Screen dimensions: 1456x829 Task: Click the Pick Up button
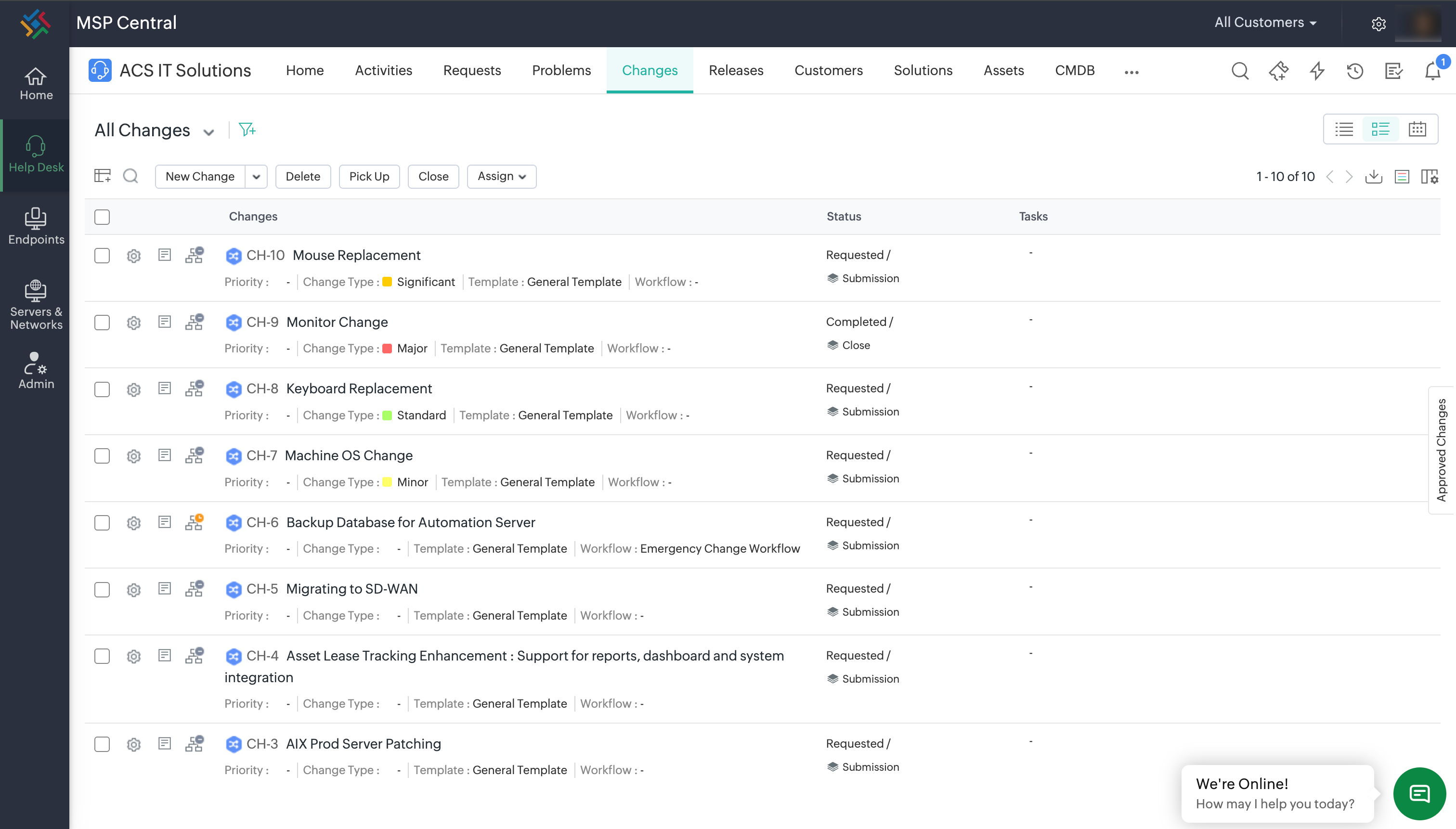(x=369, y=177)
